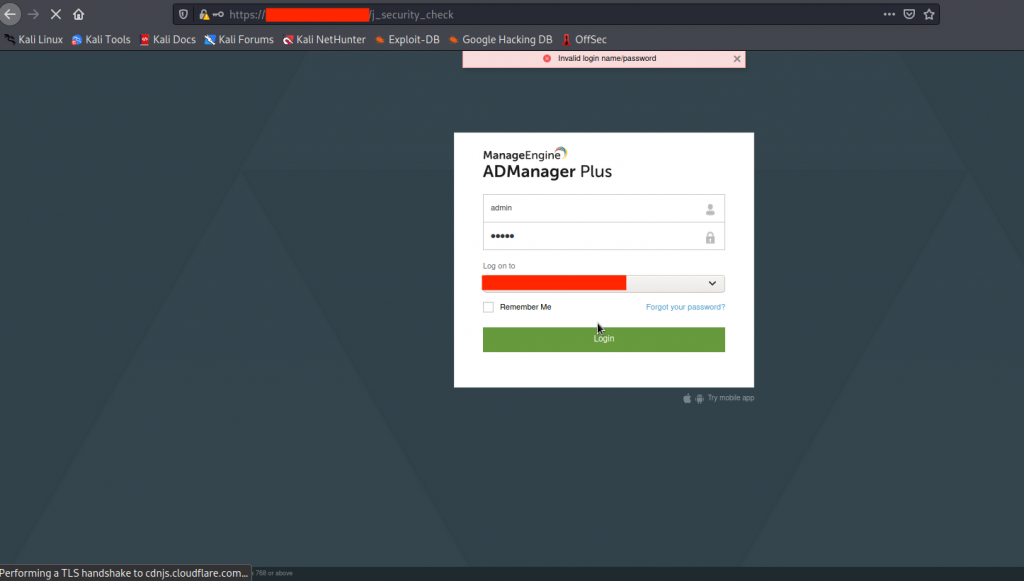
Task: Focus the password input field
Action: click(x=603, y=236)
